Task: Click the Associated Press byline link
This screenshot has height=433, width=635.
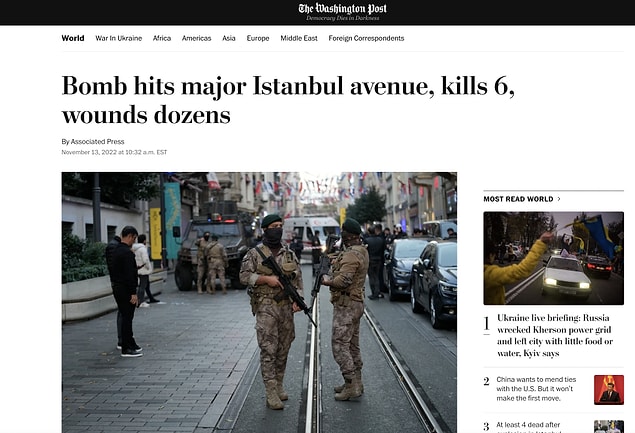Action: pyautogui.click(x=97, y=141)
